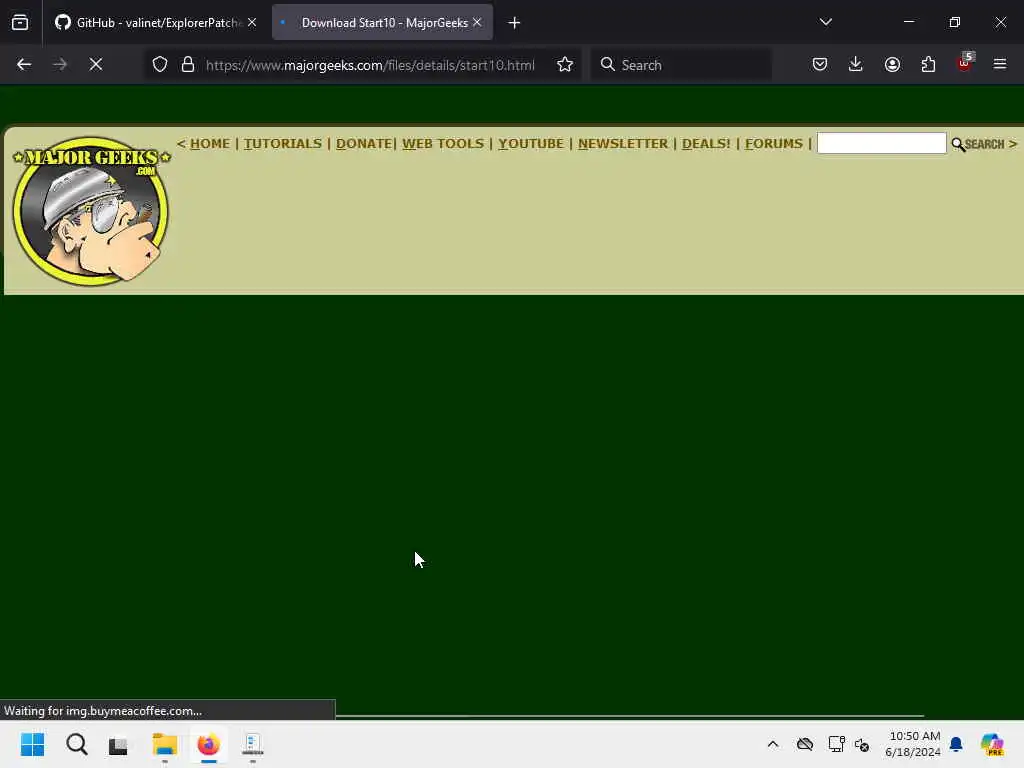Go back to the previous page

coord(24,65)
